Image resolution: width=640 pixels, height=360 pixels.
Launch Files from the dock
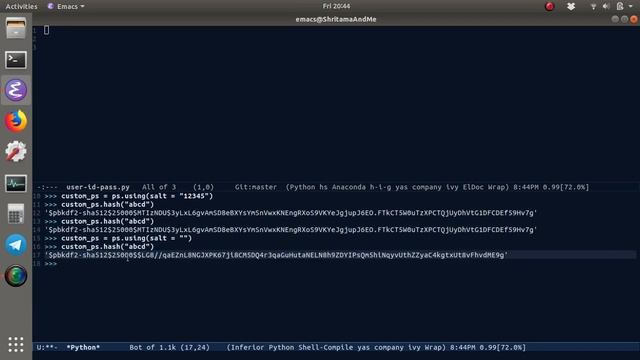(16, 29)
